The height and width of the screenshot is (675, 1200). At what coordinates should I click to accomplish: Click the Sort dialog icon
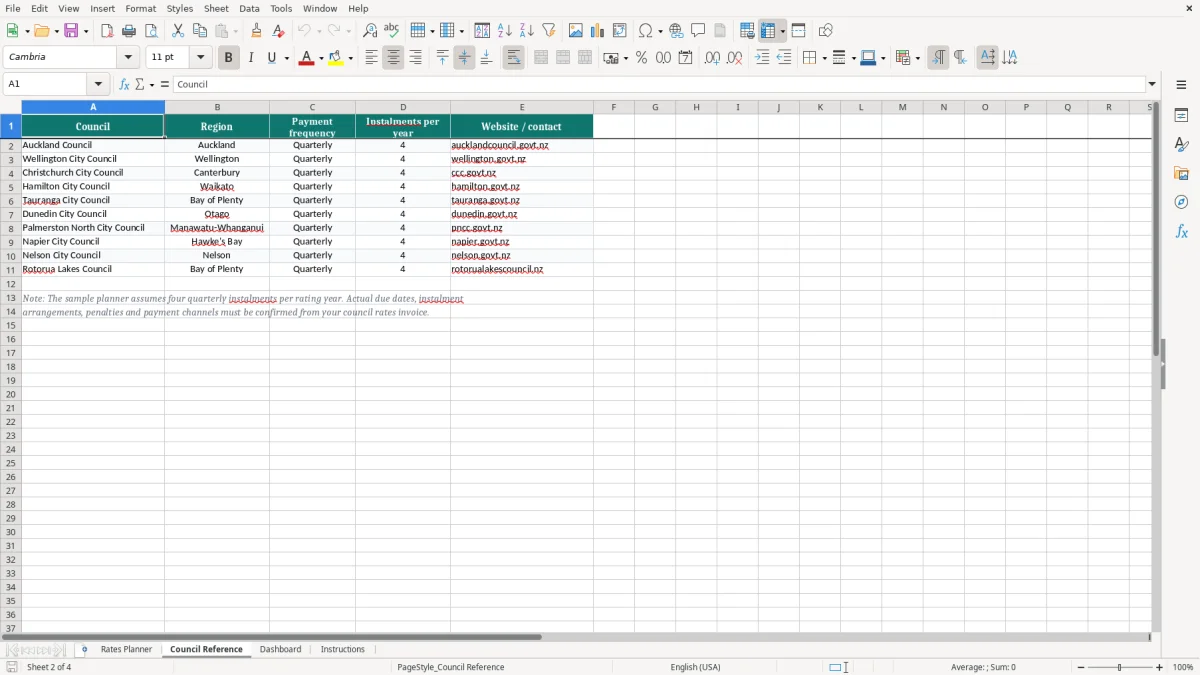(482, 31)
